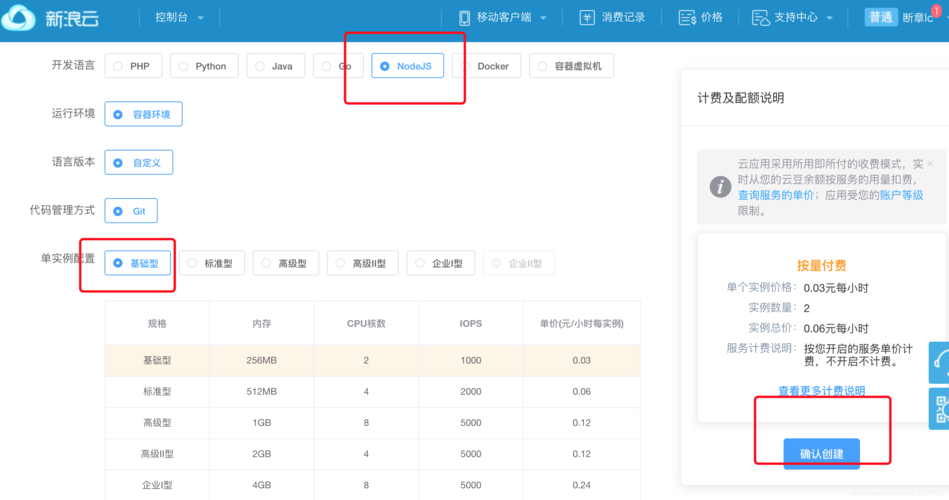
Task: Open 消费记录 page
Action: coord(612,18)
